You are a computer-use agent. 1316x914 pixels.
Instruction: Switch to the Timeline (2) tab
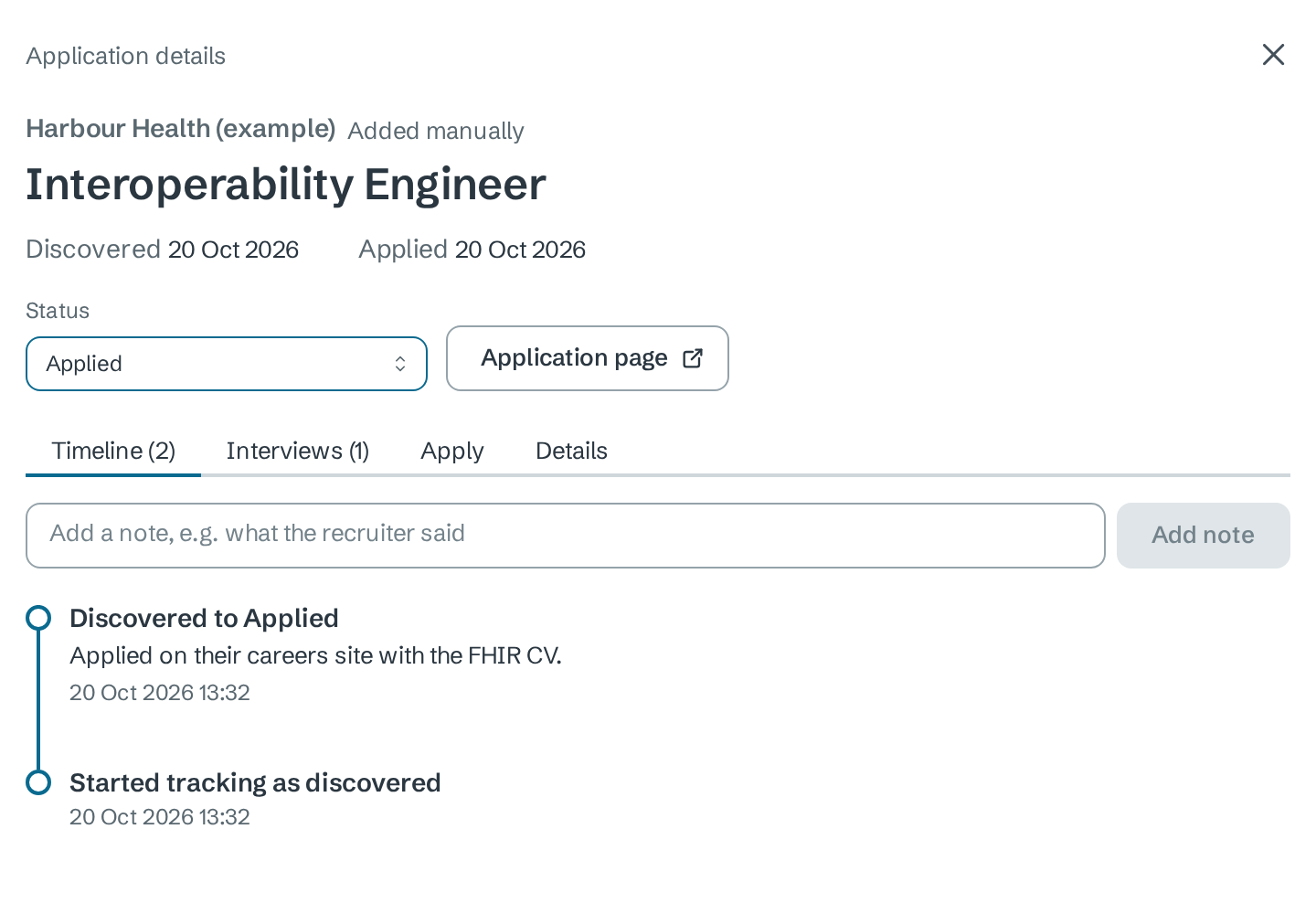pos(113,451)
